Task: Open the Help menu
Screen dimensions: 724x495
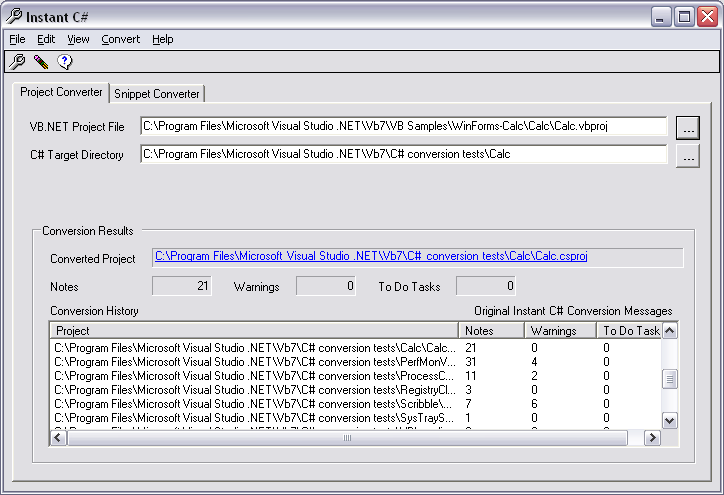Action: coord(163,39)
